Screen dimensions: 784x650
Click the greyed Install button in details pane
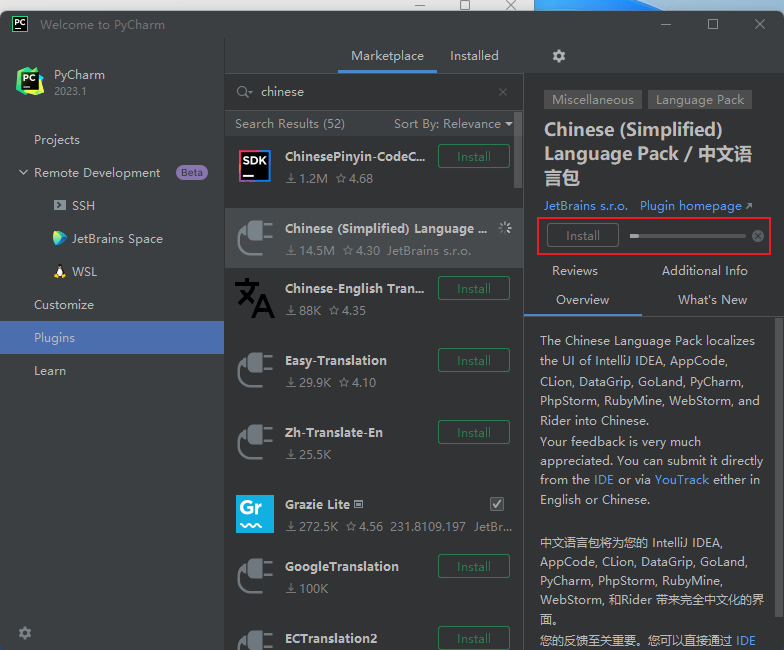(x=582, y=236)
